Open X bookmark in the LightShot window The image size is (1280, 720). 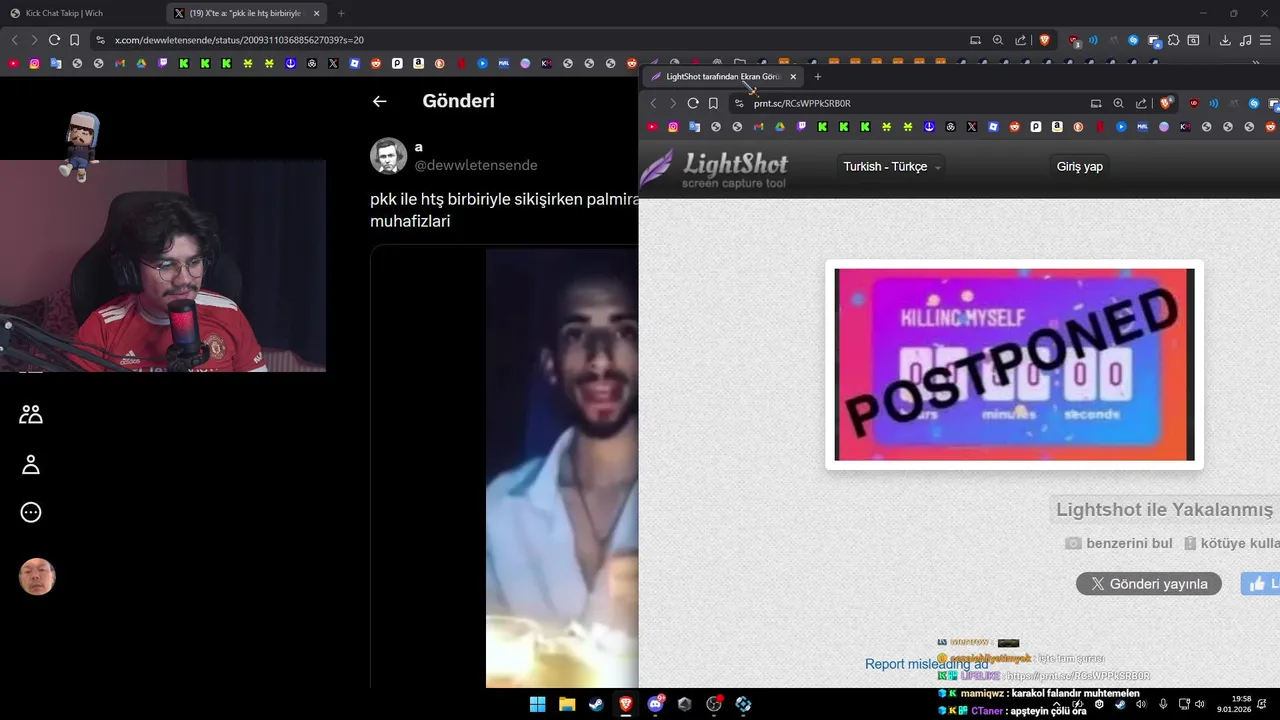click(971, 127)
